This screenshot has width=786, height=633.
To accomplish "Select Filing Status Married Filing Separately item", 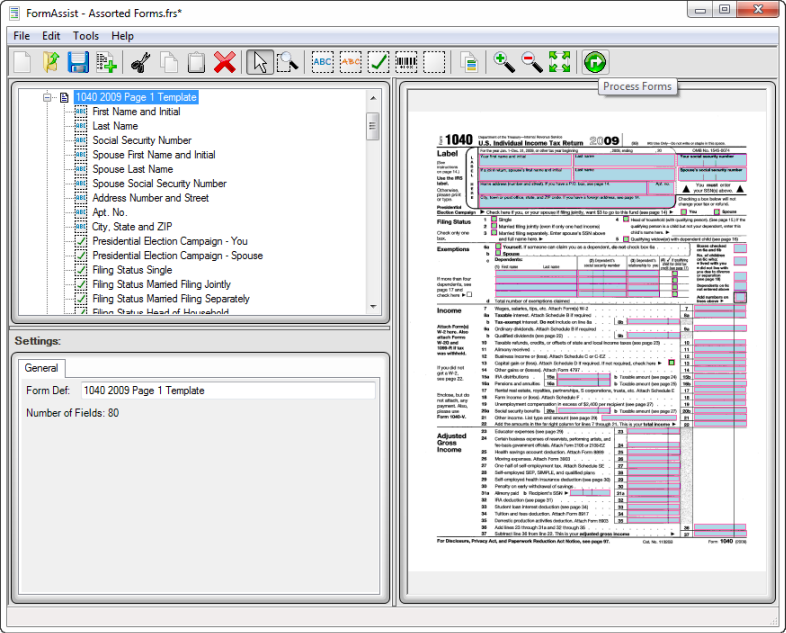I will click(x=171, y=299).
